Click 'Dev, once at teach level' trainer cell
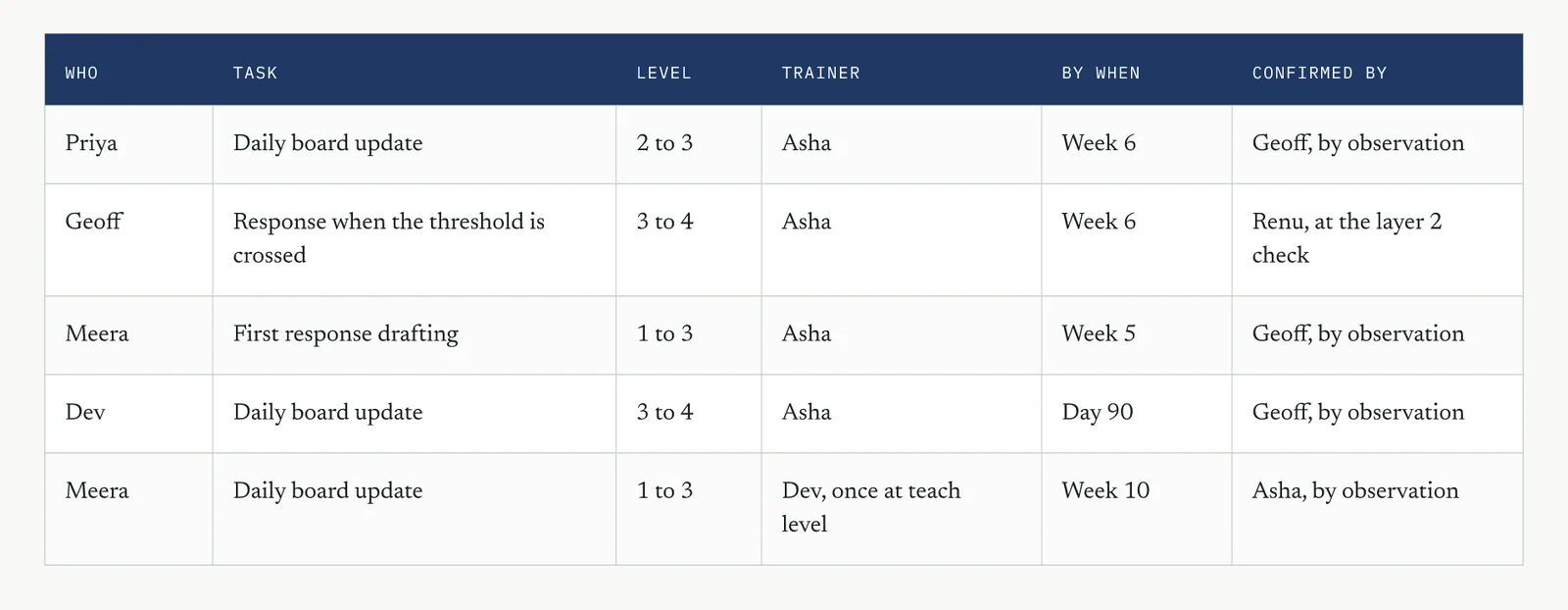1568x610 pixels. click(901, 508)
